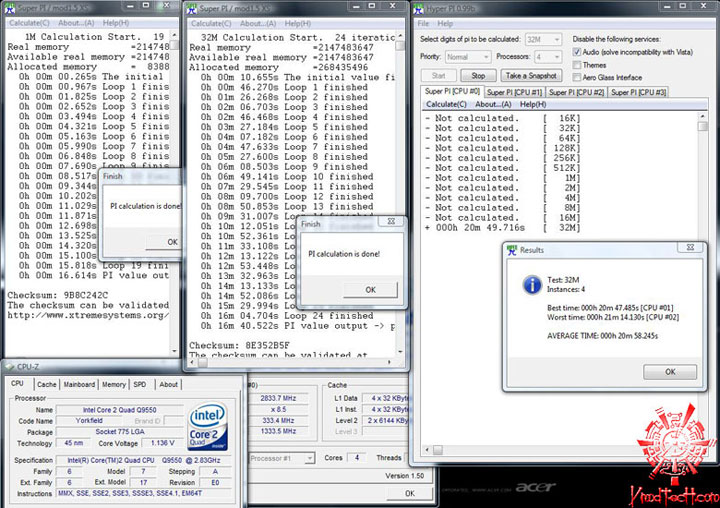Switch to the Memory tab in CPU-Z
The height and width of the screenshot is (508, 720).
pyautogui.click(x=114, y=384)
